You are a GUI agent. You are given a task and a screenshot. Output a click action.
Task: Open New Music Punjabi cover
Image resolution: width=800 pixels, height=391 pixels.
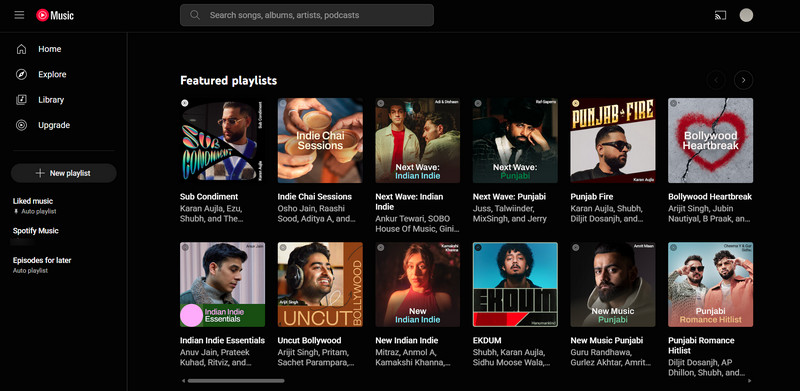point(613,284)
